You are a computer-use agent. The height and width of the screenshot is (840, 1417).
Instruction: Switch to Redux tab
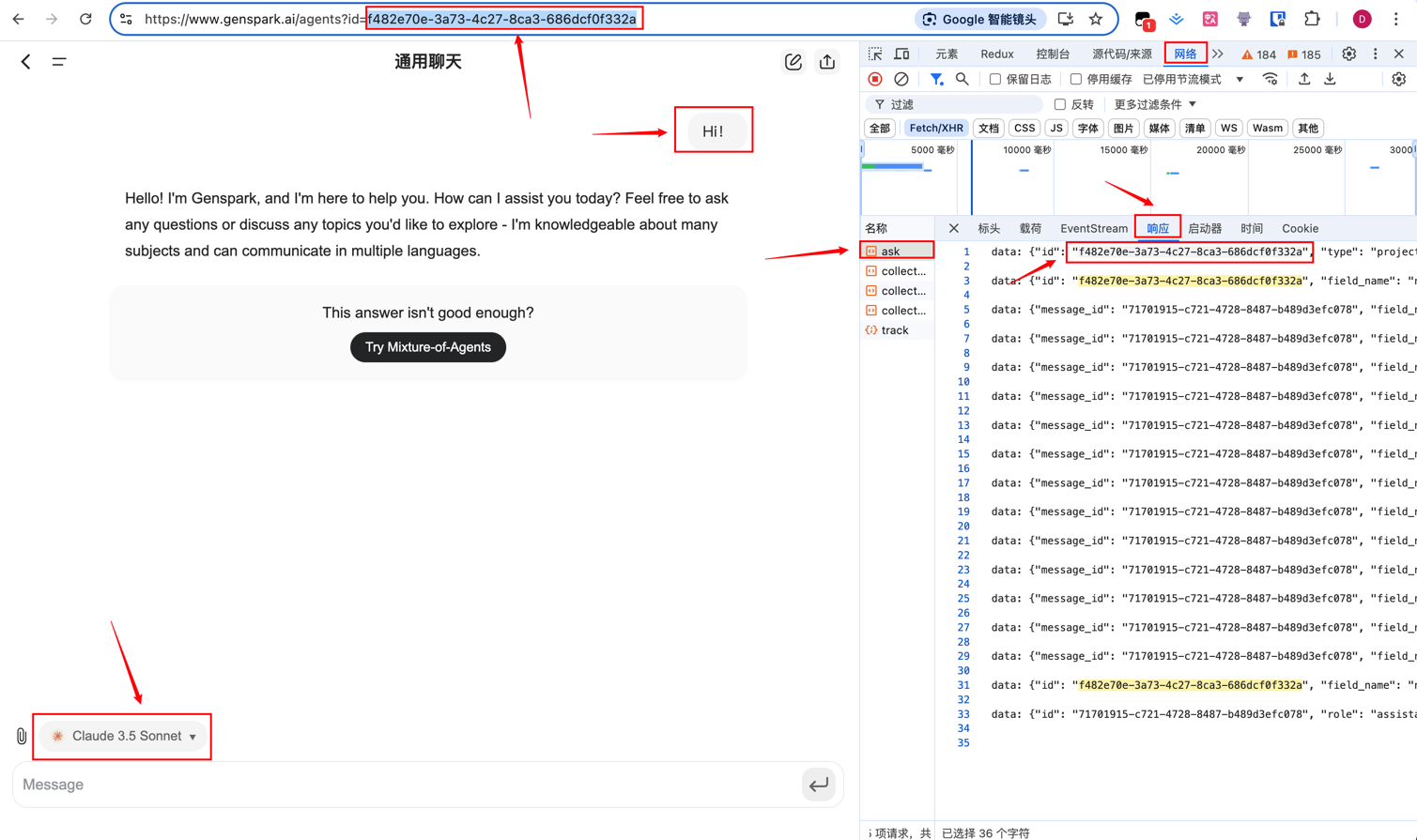pos(996,54)
